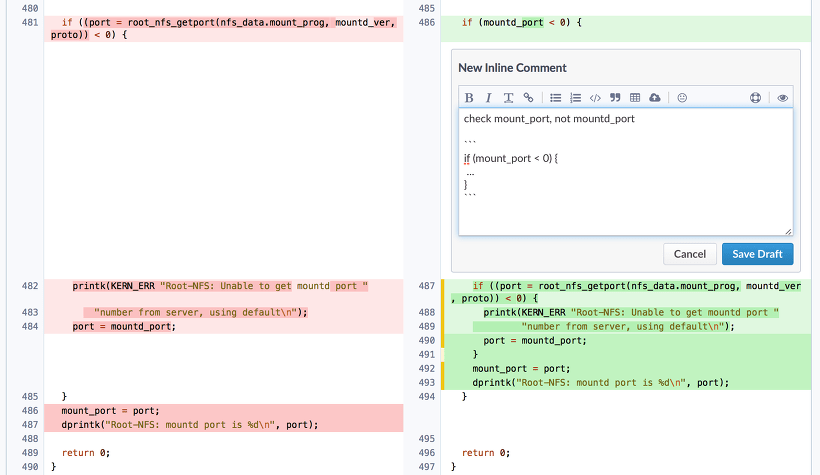Click the comment text area resize handle

pyautogui.click(x=788, y=231)
